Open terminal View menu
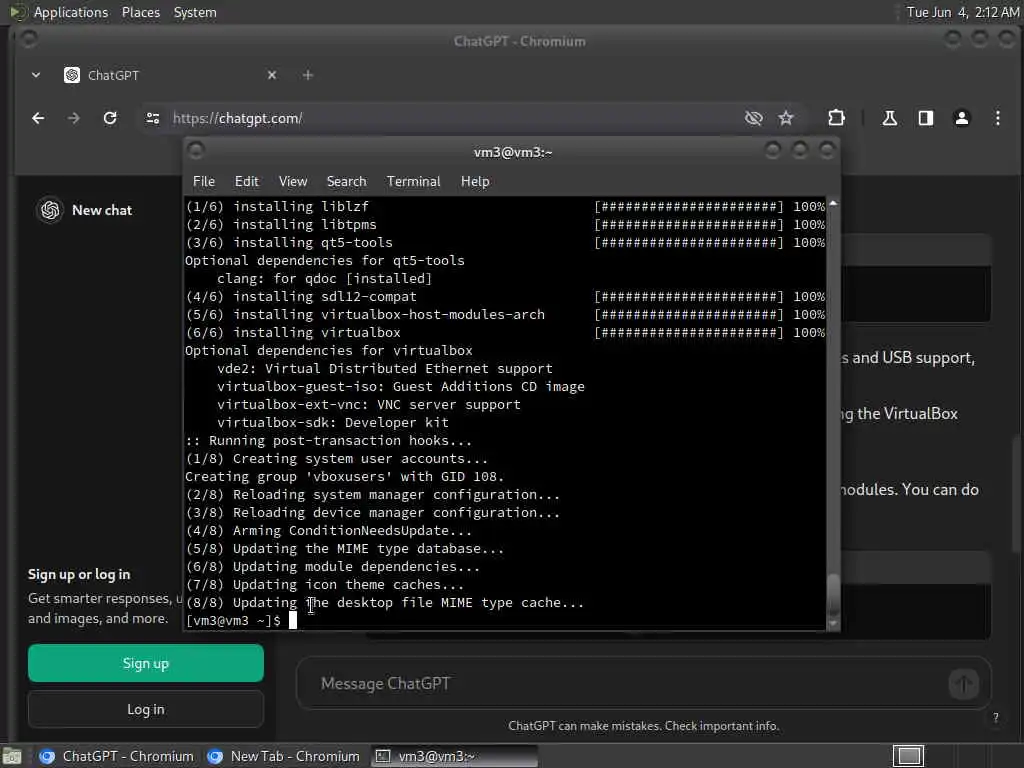Viewport: 1024px width, 768px height. 293,182
